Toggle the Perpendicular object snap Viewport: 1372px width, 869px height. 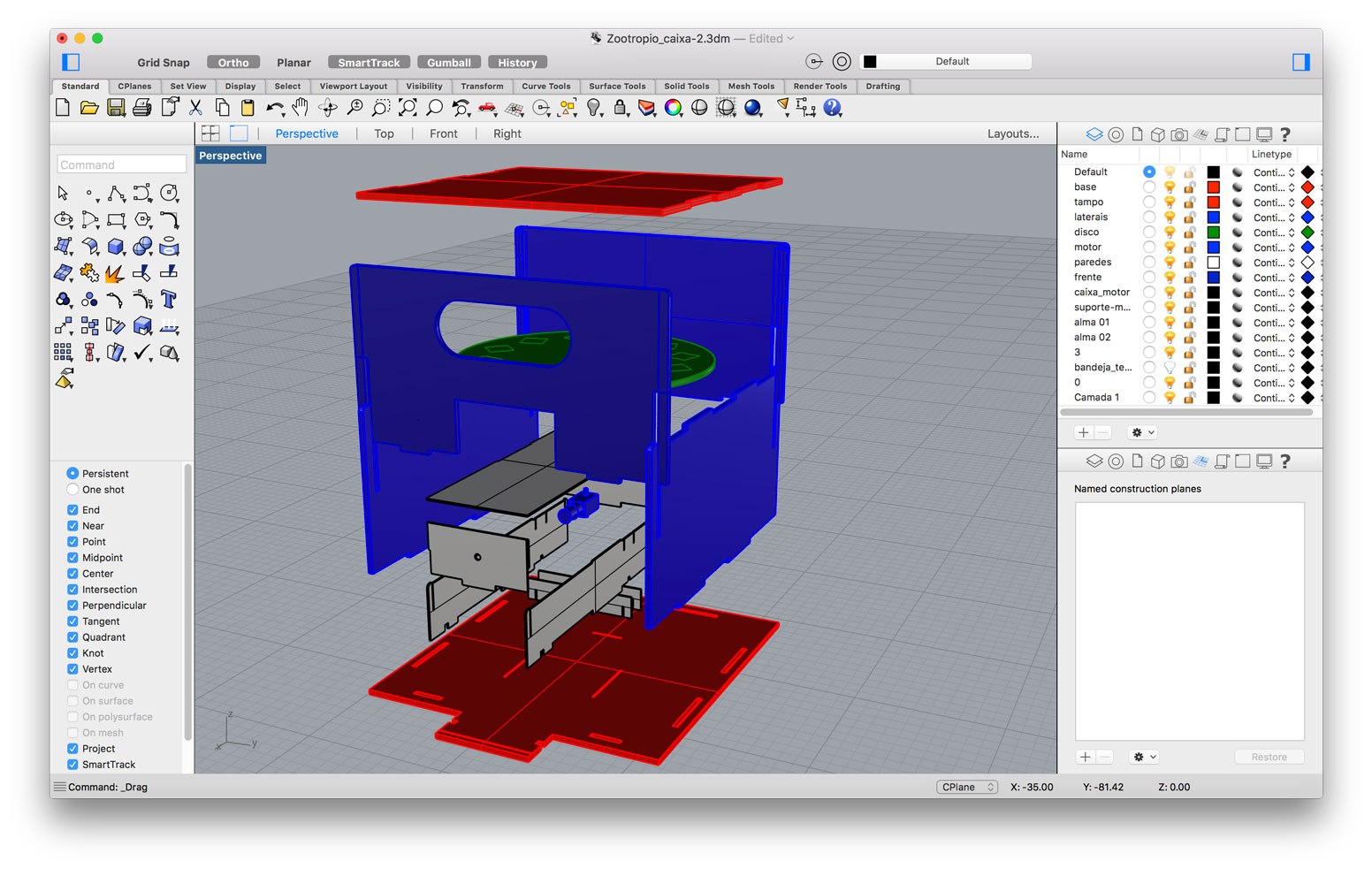(72, 606)
